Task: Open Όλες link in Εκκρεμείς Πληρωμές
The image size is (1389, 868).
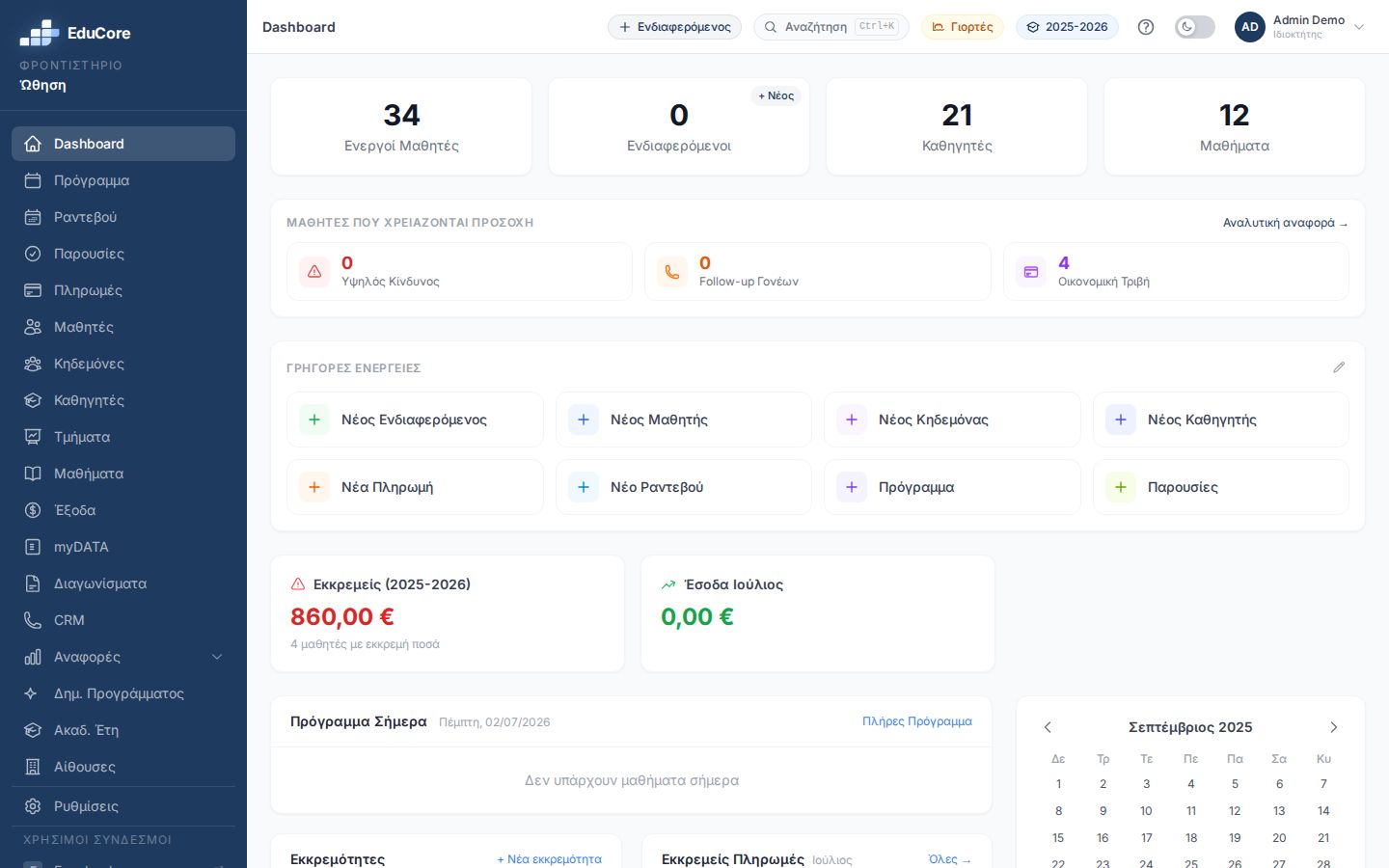Action: pos(950,859)
